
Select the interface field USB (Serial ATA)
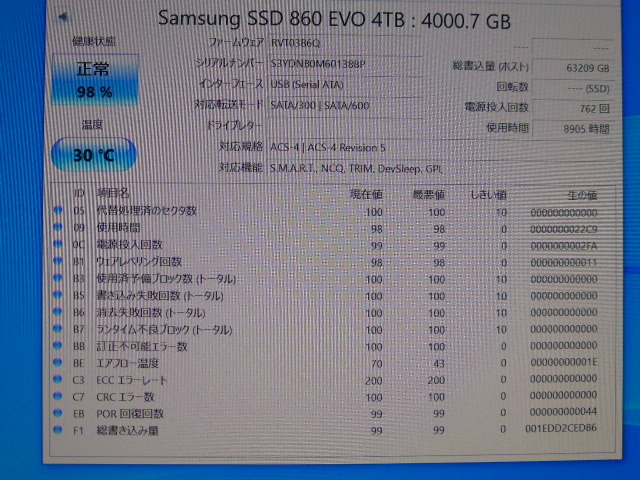point(345,84)
